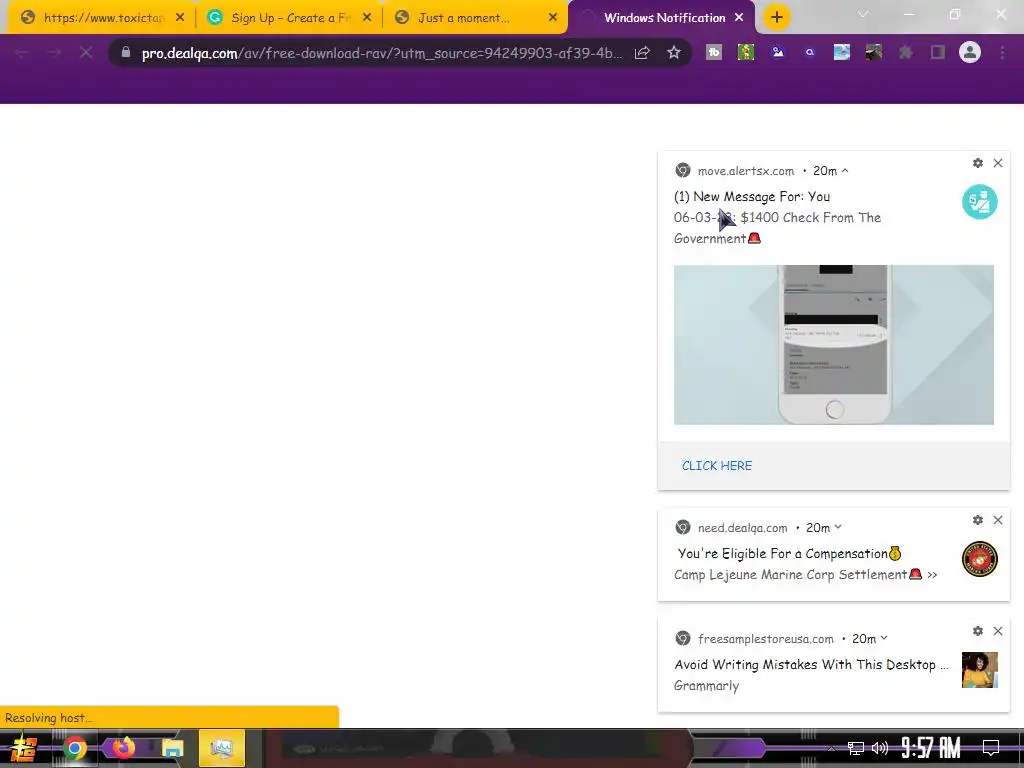
Task: Close the 'Just a moment...' tab
Action: click(552, 18)
